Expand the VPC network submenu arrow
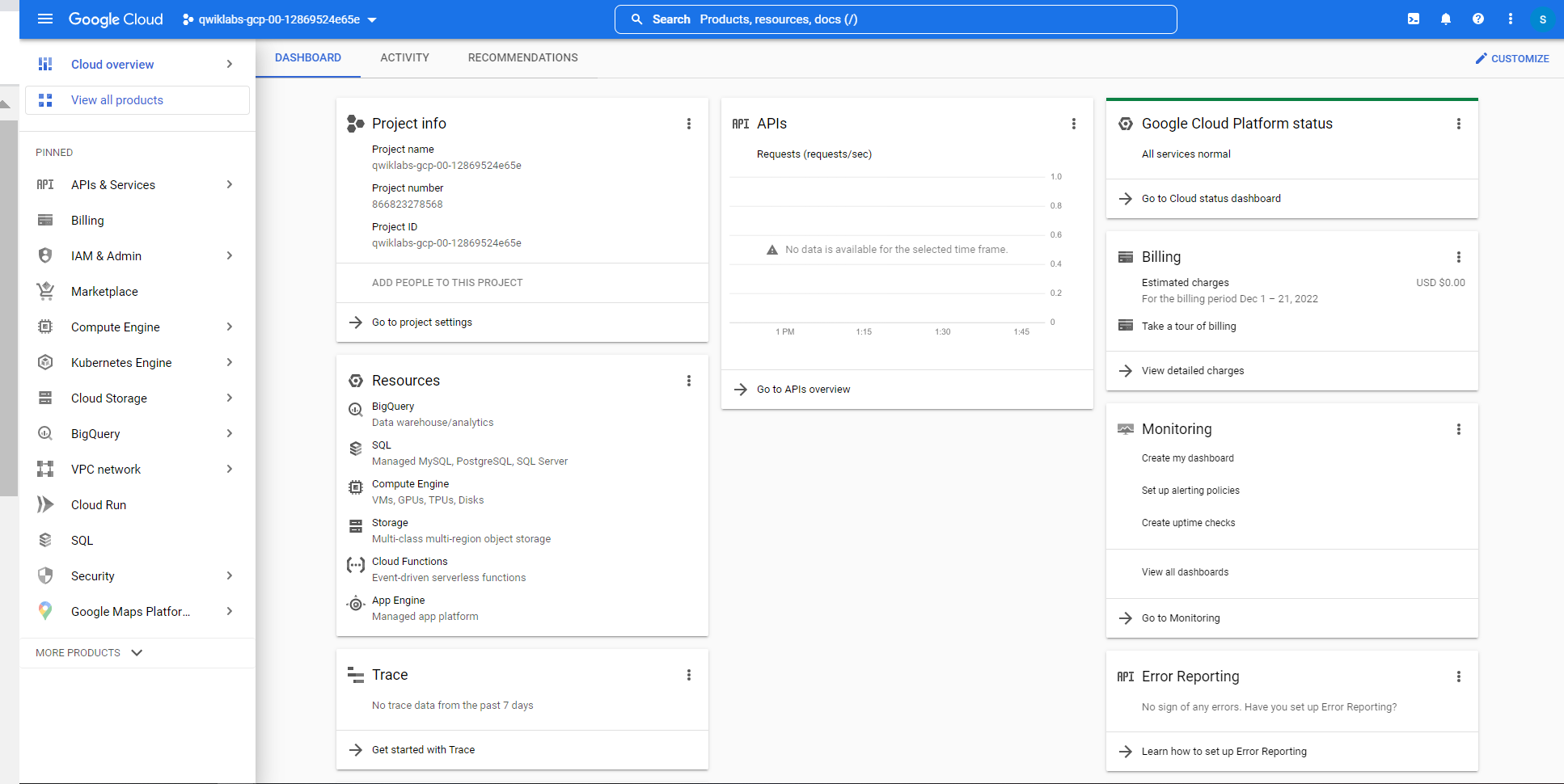Viewport: 1564px width, 784px height. [x=230, y=469]
